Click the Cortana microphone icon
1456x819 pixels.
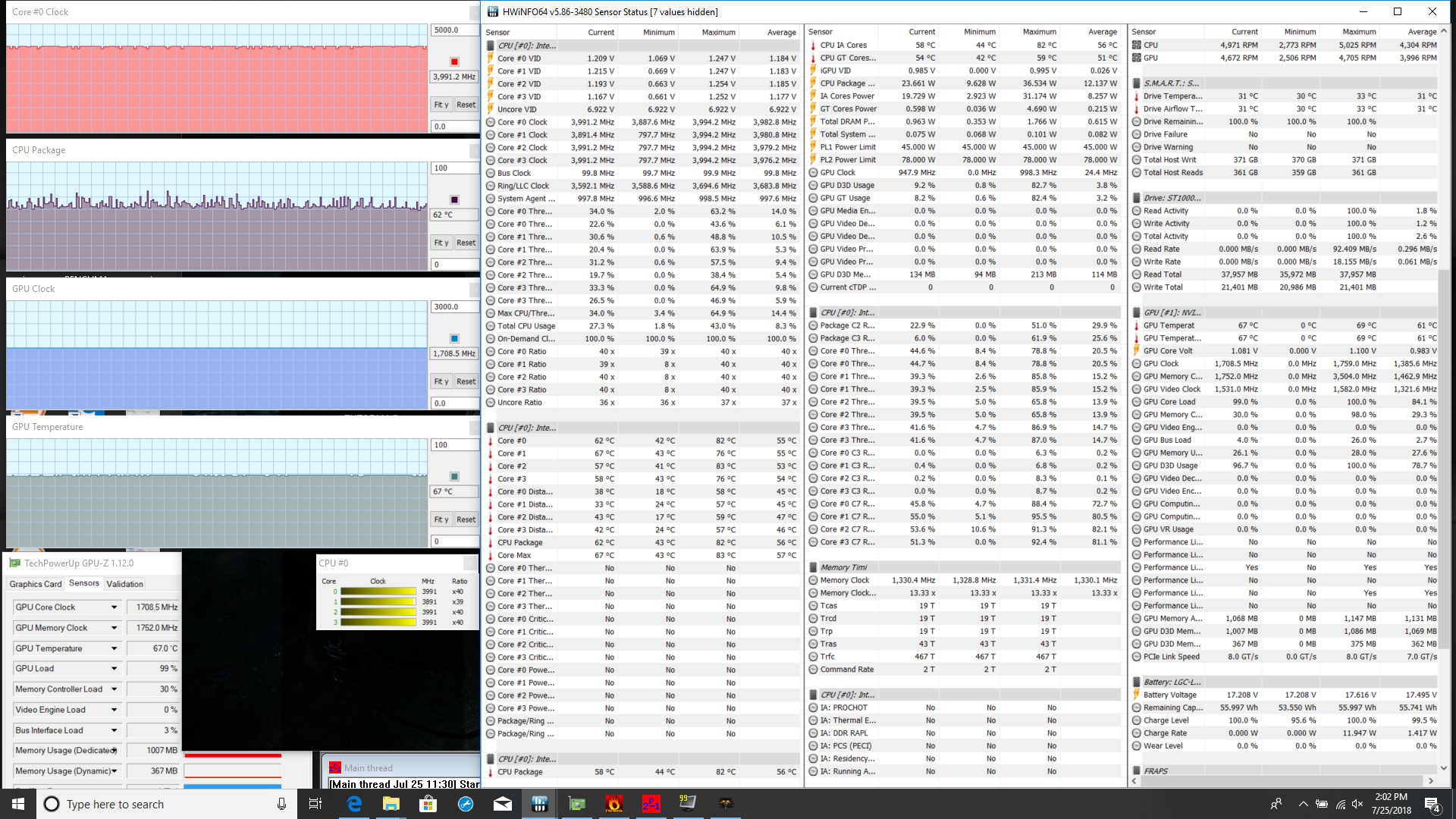click(281, 804)
